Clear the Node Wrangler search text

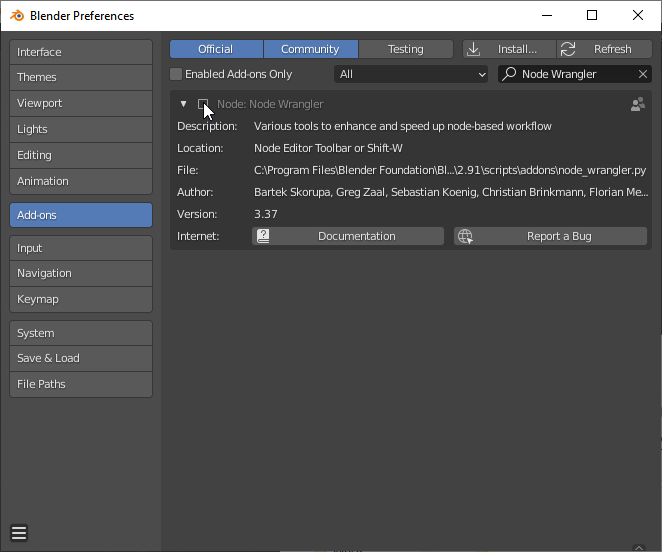point(643,74)
